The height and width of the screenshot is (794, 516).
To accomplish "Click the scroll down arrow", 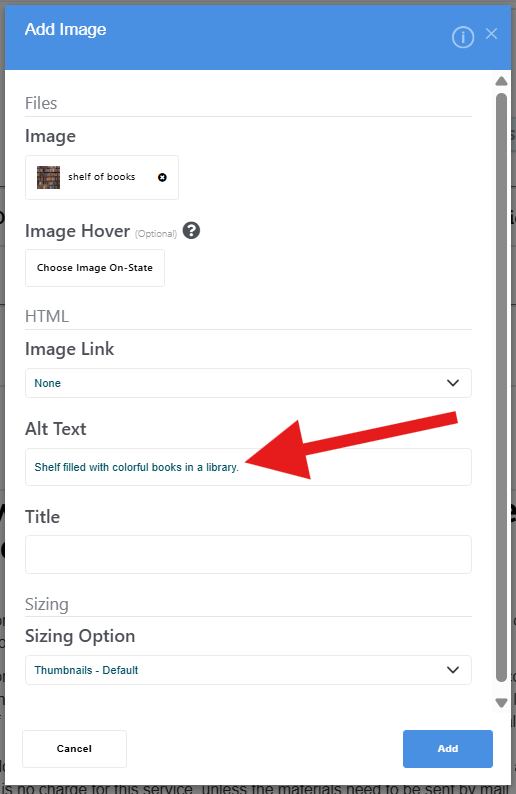I will 501,703.
